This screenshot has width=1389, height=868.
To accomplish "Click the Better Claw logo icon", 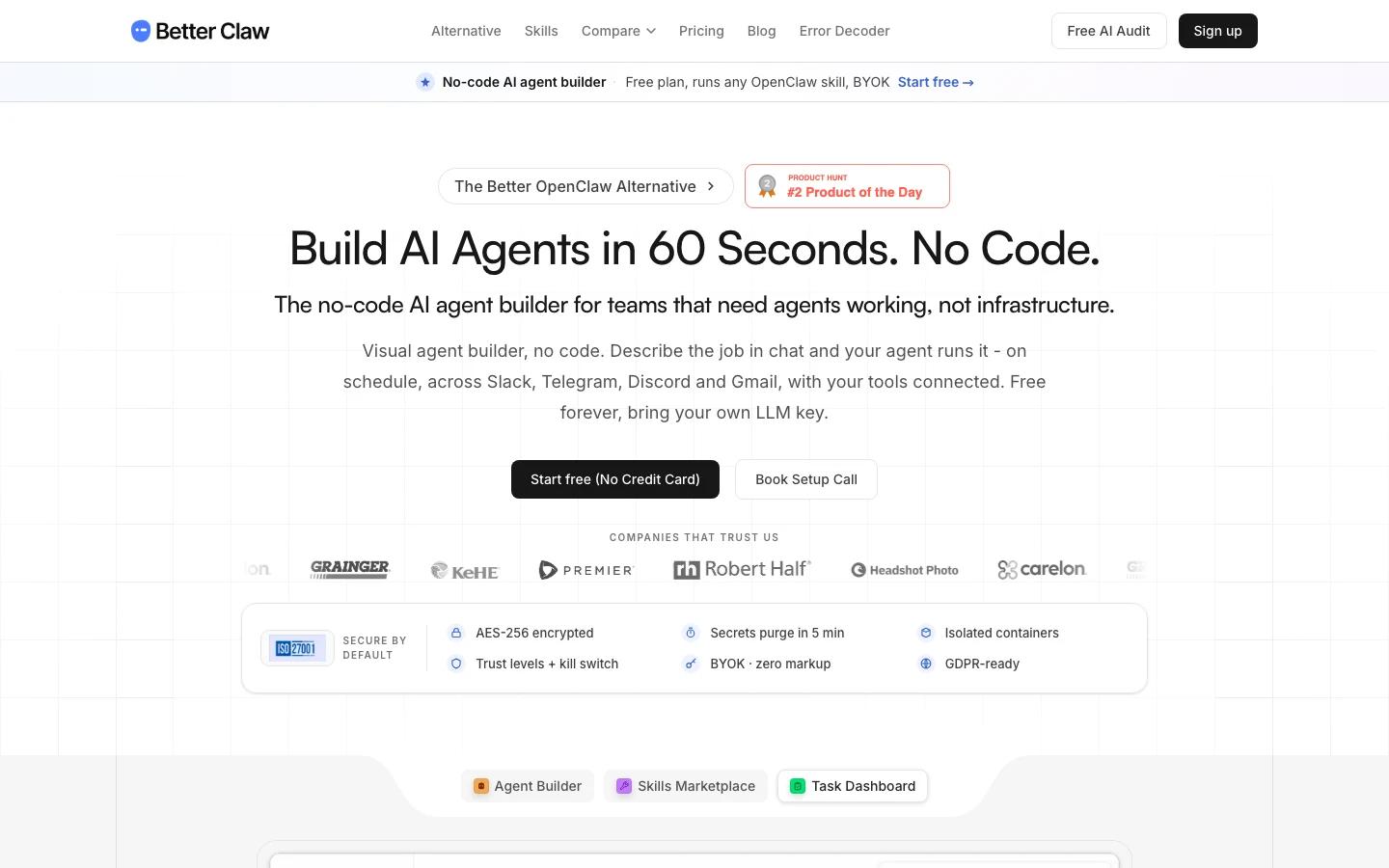I will point(141,31).
